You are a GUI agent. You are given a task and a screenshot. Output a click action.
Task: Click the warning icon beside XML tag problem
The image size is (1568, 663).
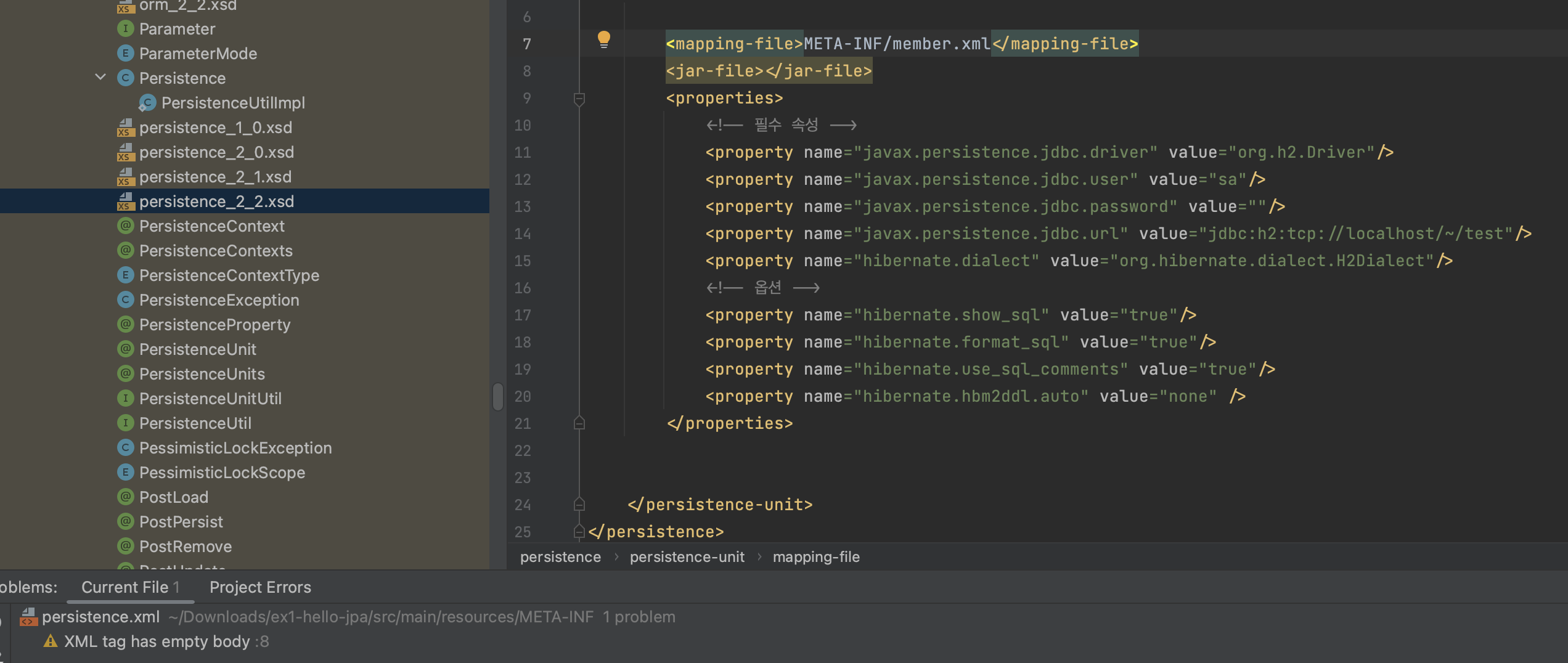click(x=51, y=641)
